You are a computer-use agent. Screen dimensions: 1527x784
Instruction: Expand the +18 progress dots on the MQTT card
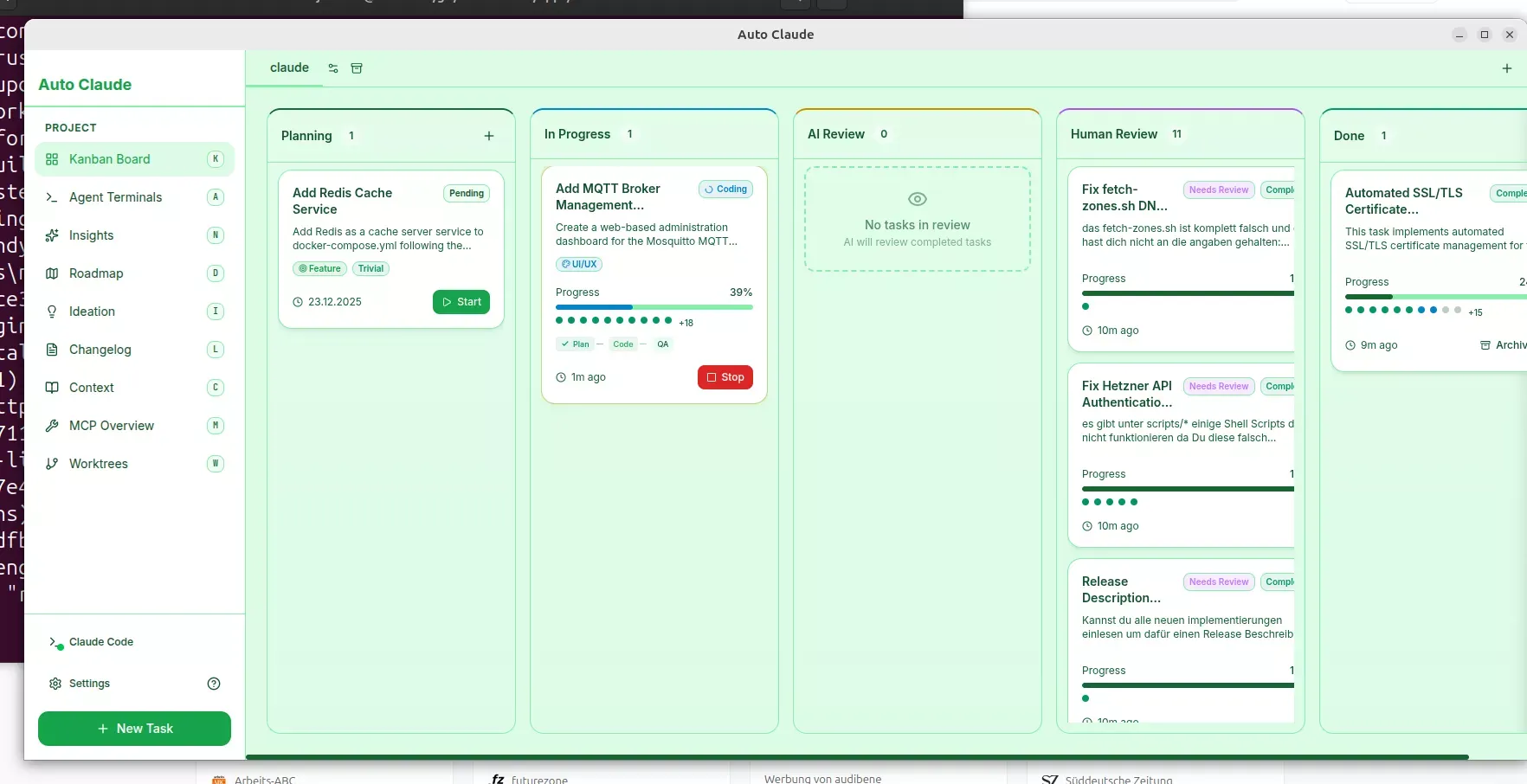[686, 323]
